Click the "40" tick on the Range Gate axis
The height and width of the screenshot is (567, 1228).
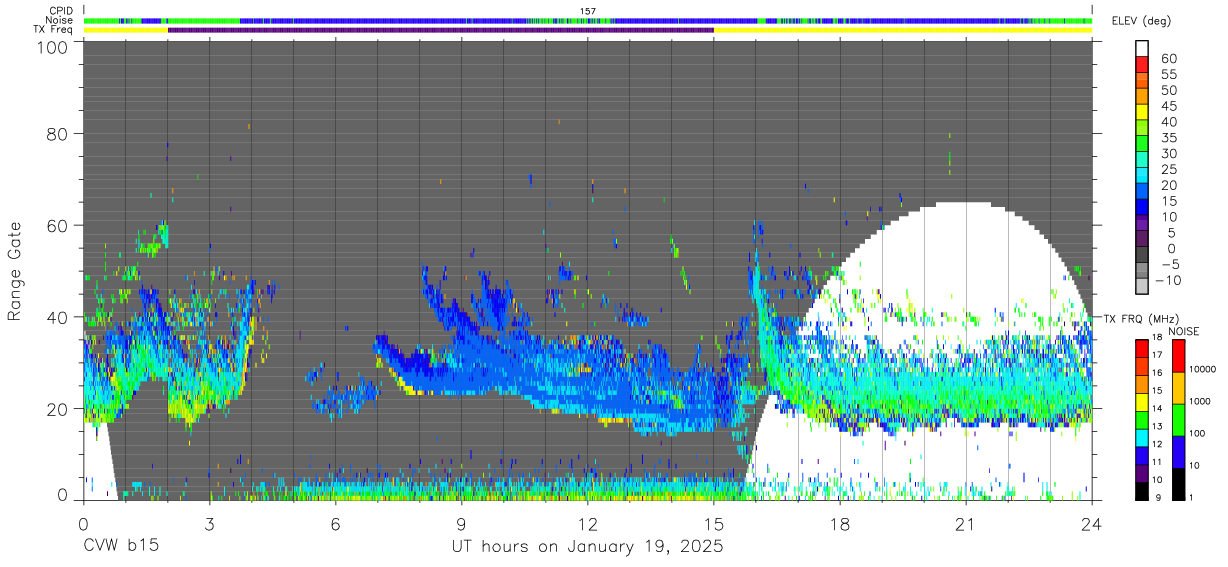point(56,317)
